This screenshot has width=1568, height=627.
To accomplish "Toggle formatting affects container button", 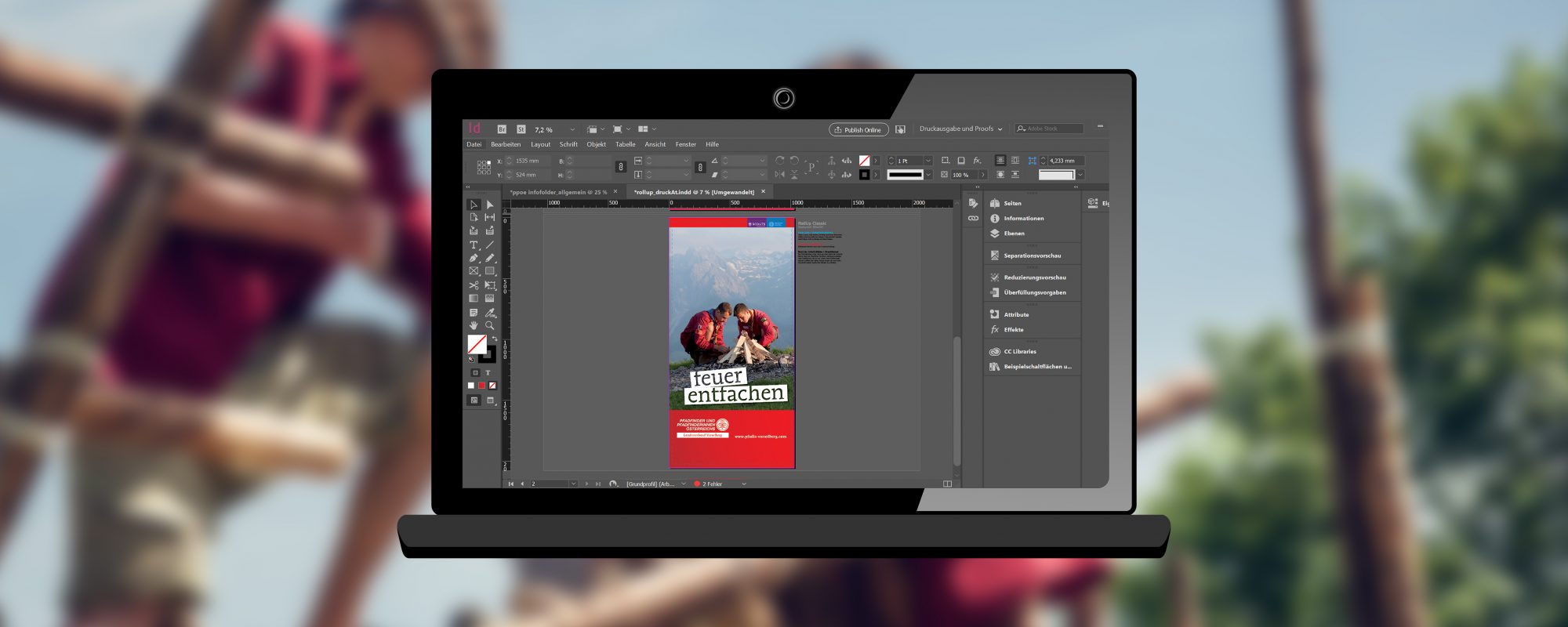I will pyautogui.click(x=475, y=373).
